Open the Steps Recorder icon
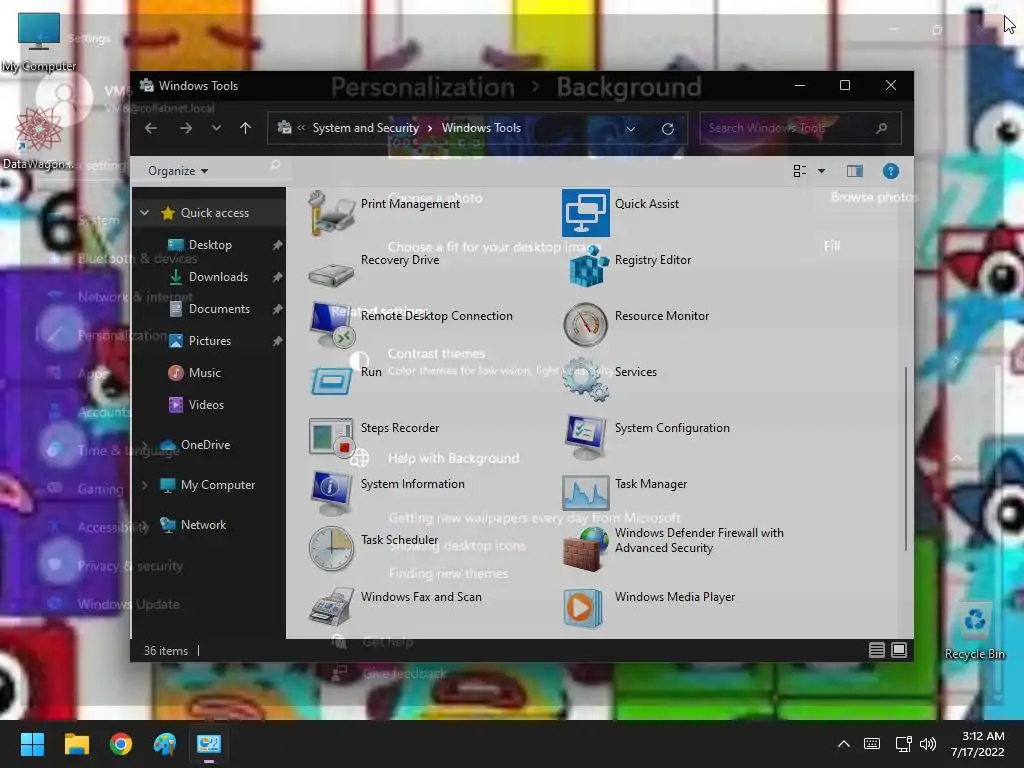This screenshot has height=768, width=1024. pos(332,437)
